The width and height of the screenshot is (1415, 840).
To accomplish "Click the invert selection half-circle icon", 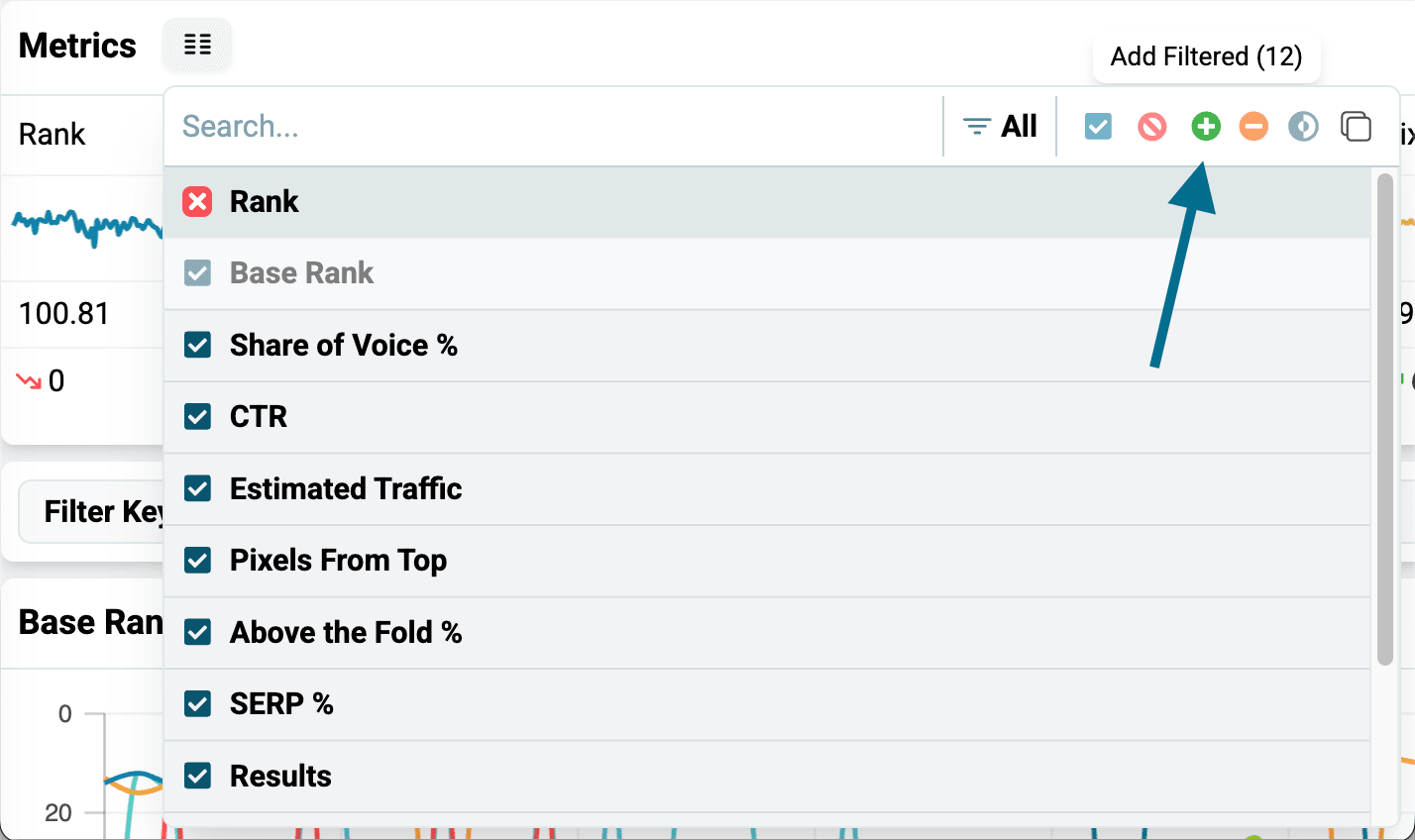I will tap(1303, 127).
